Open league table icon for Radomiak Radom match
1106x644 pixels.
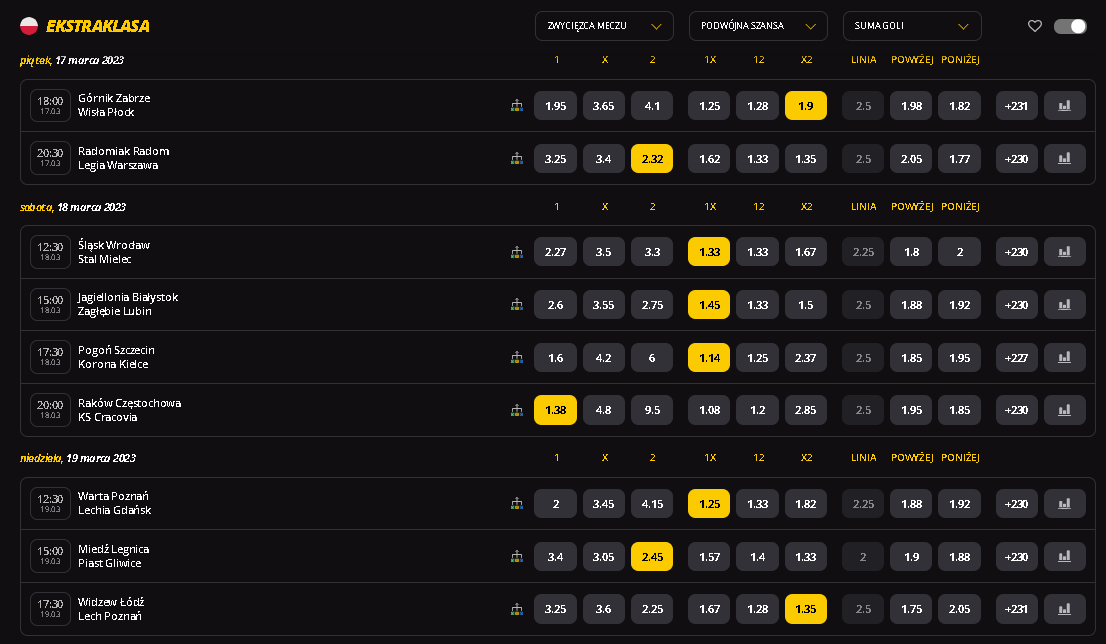click(x=517, y=158)
